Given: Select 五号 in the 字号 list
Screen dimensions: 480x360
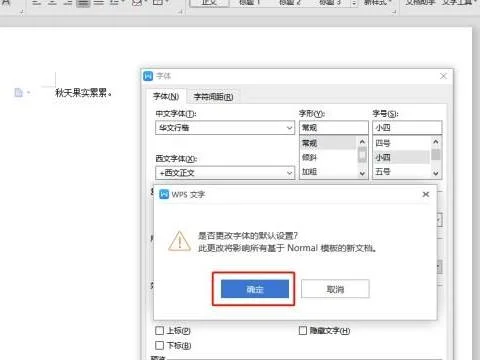Looking at the screenshot, I should point(401,172).
